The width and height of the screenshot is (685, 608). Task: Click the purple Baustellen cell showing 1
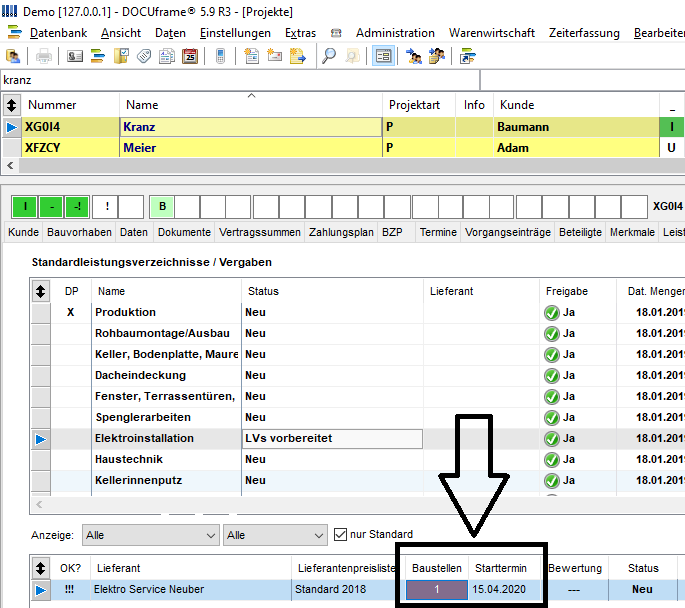pos(436,590)
